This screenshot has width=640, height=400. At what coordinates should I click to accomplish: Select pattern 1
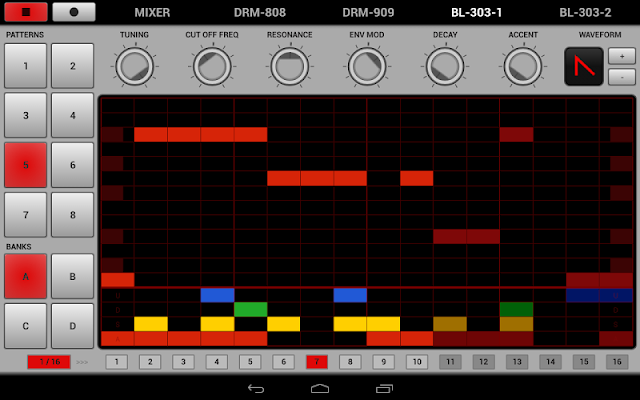26,66
